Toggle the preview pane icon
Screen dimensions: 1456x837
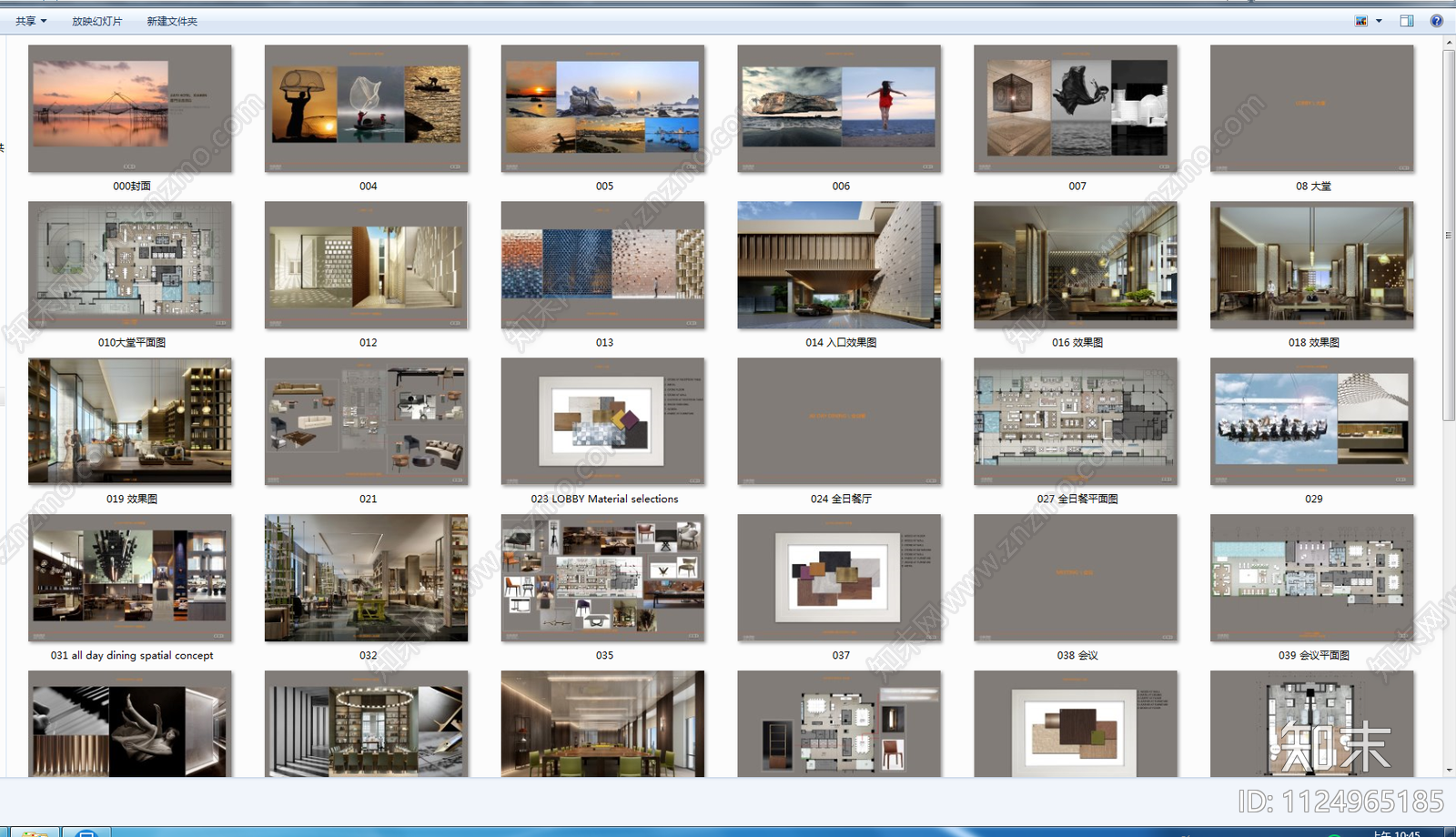click(1407, 21)
